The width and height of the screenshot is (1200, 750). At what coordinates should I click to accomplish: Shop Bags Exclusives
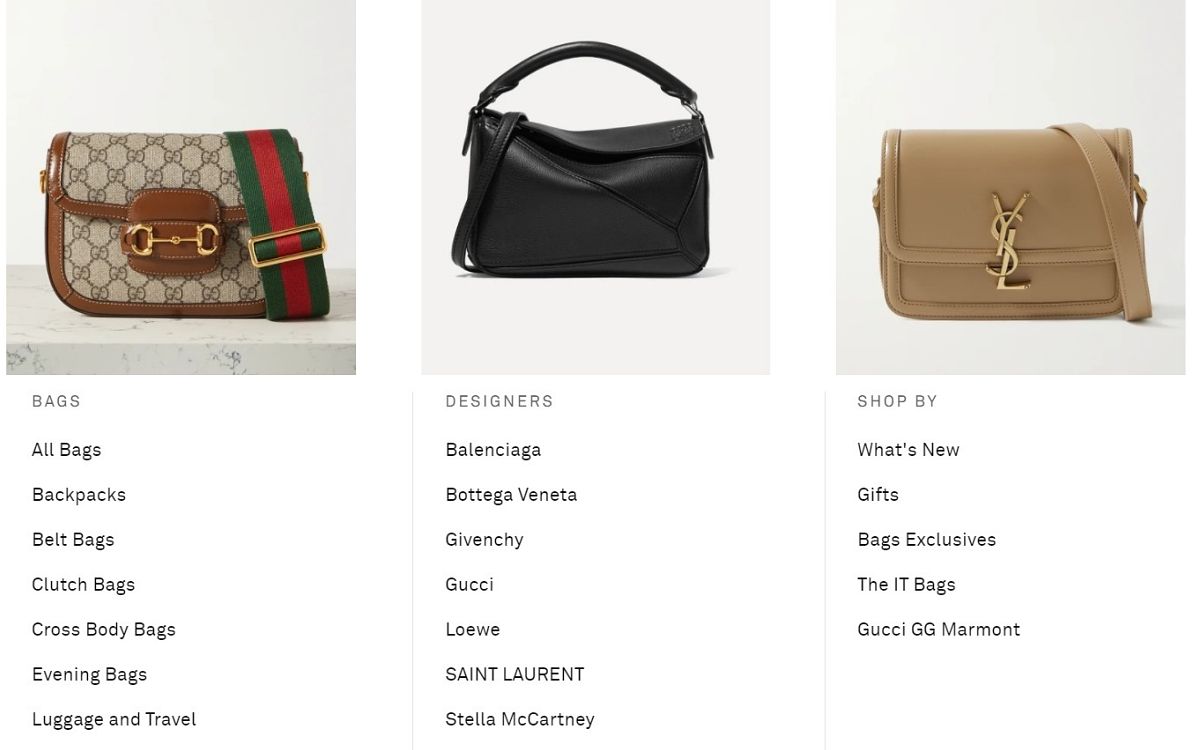926,540
